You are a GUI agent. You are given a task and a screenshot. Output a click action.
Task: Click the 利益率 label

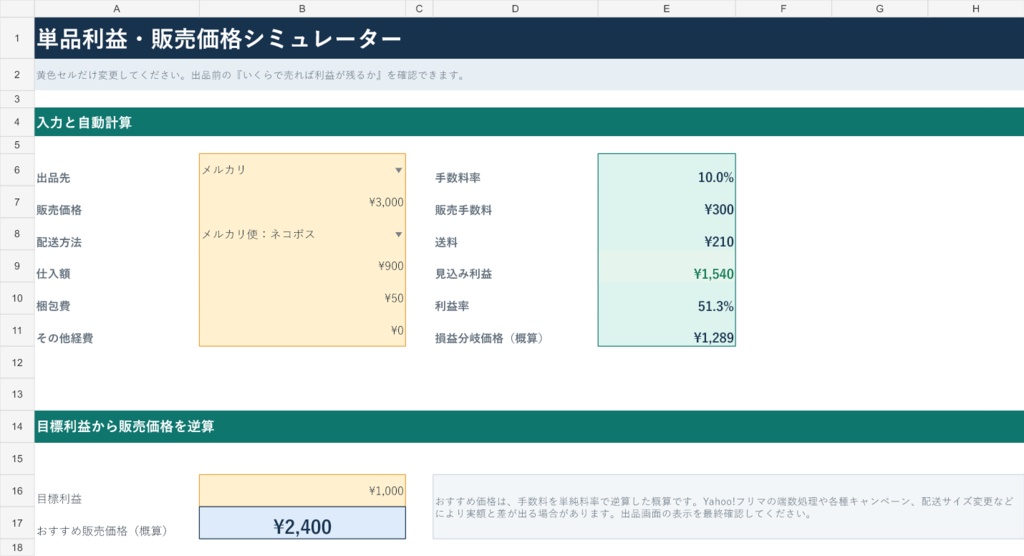tap(452, 306)
